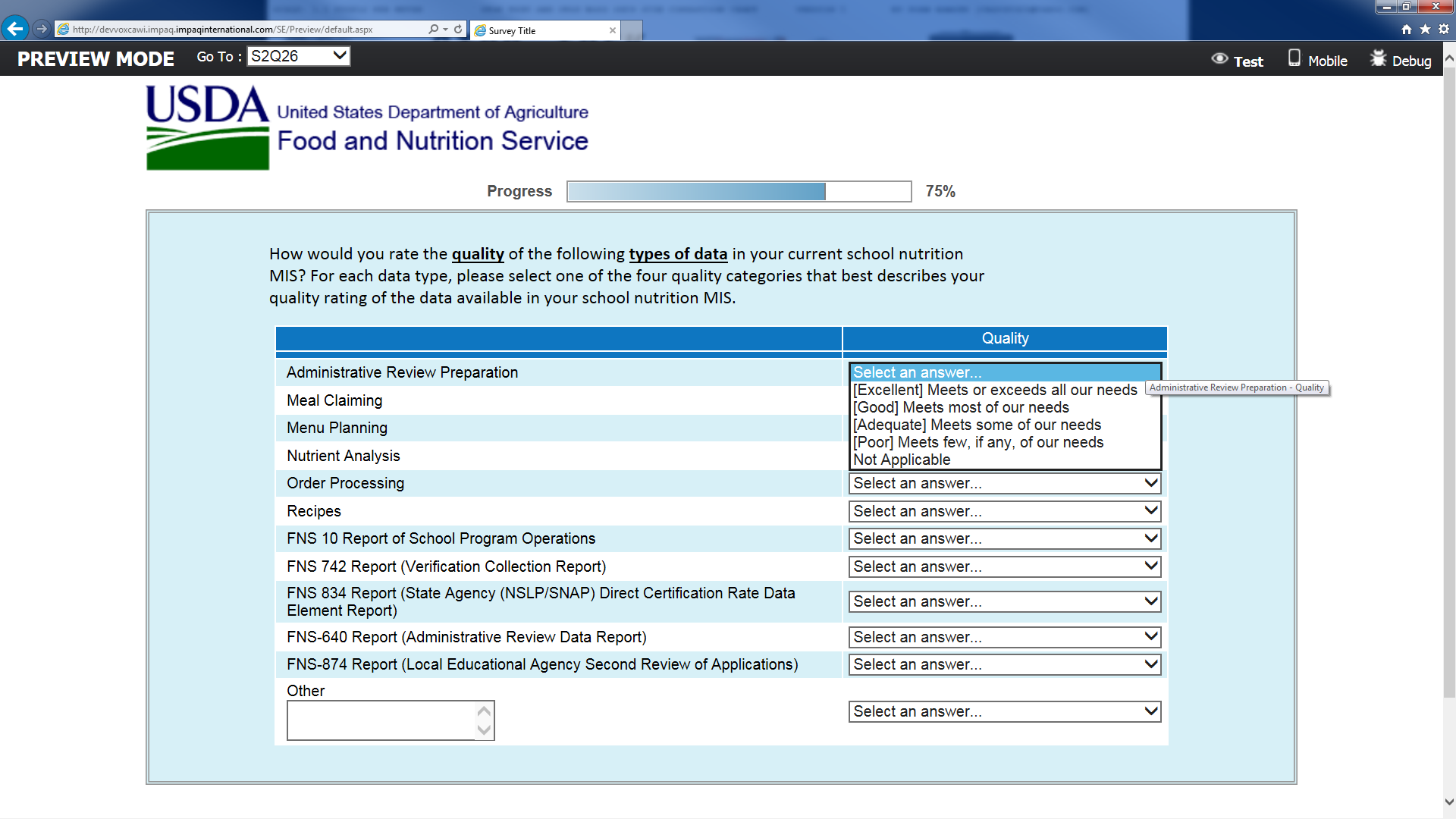
Task: Choose Not Applicable from the open list
Action: (x=902, y=460)
